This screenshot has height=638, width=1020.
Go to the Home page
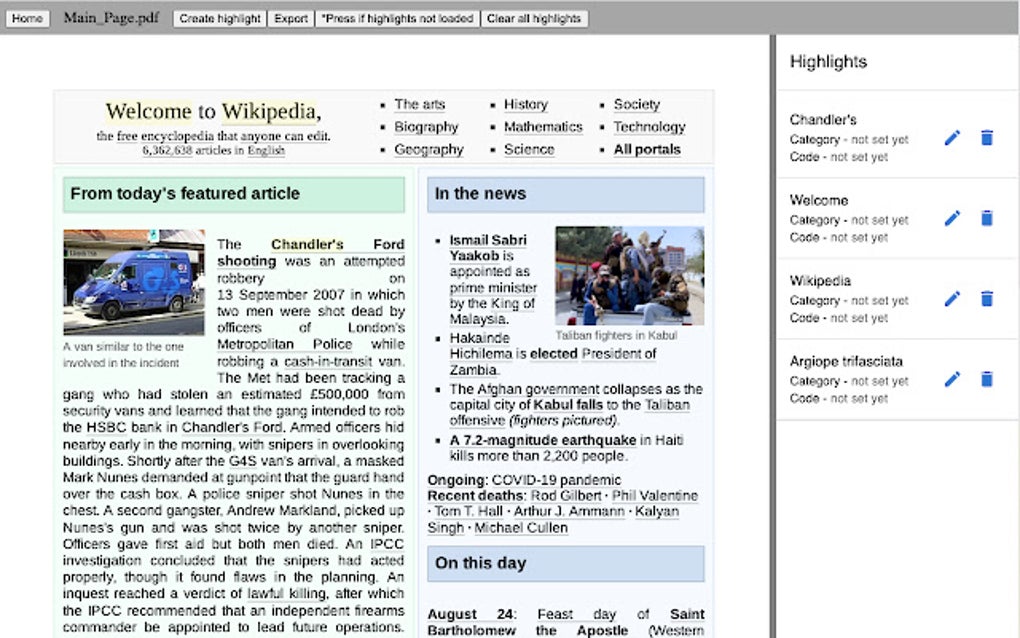(x=27, y=18)
